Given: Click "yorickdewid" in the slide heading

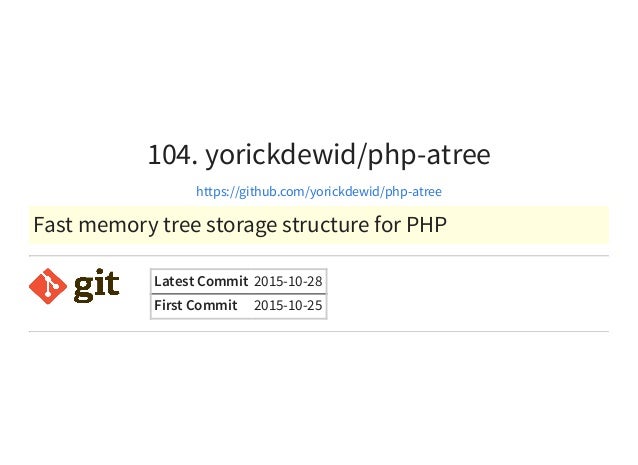Looking at the screenshot, I should click(x=280, y=155).
